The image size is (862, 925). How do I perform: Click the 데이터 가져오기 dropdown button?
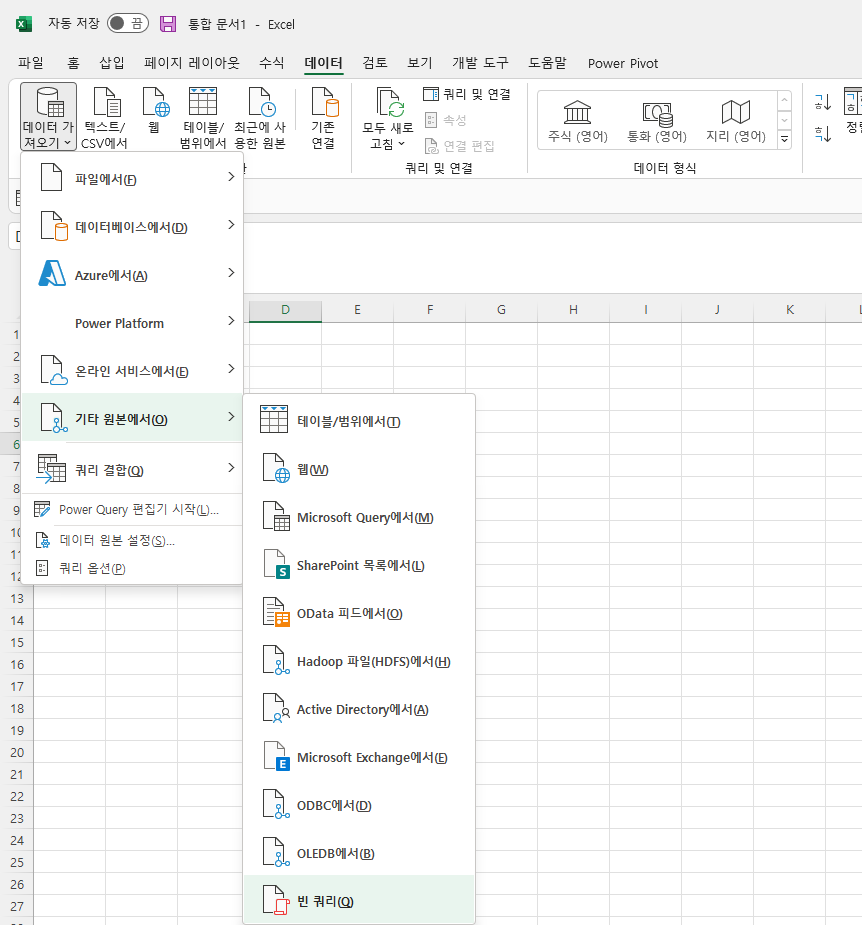click(x=48, y=117)
